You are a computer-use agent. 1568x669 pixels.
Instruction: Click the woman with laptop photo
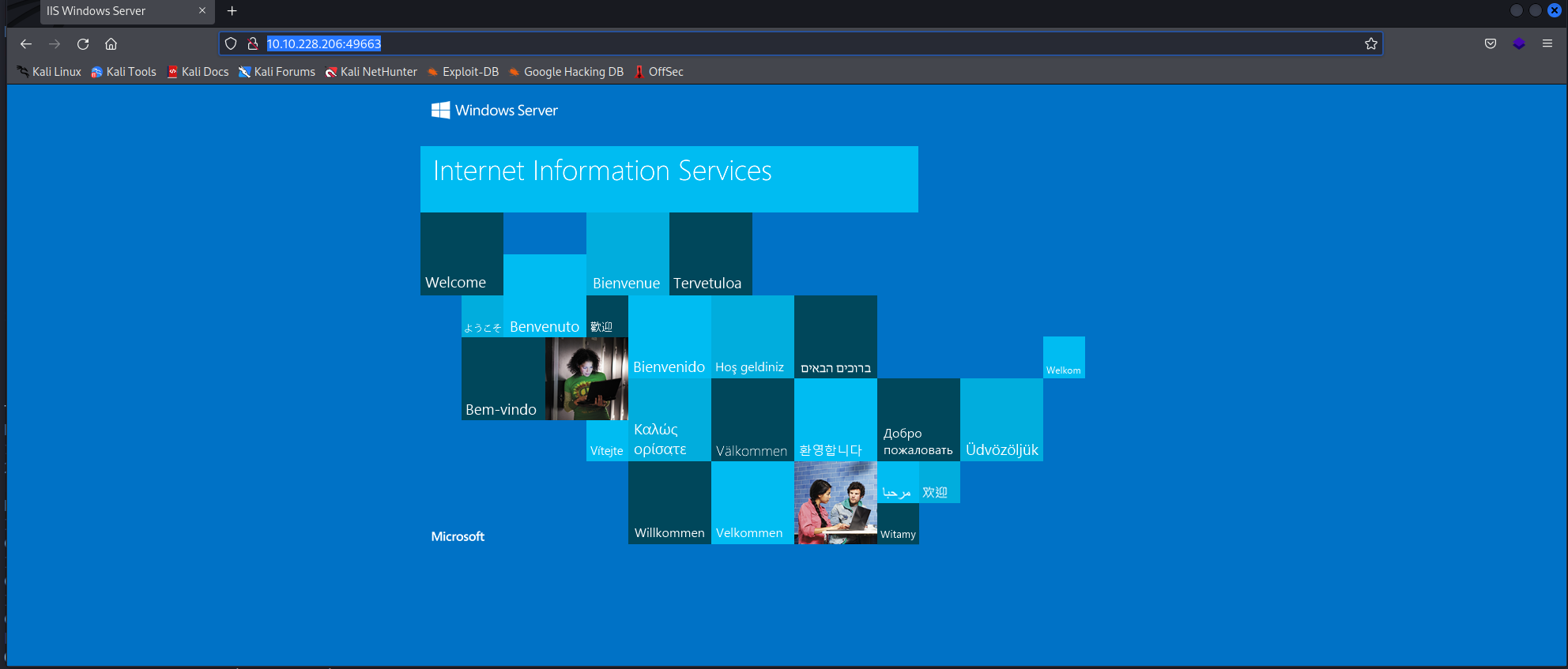tap(586, 379)
